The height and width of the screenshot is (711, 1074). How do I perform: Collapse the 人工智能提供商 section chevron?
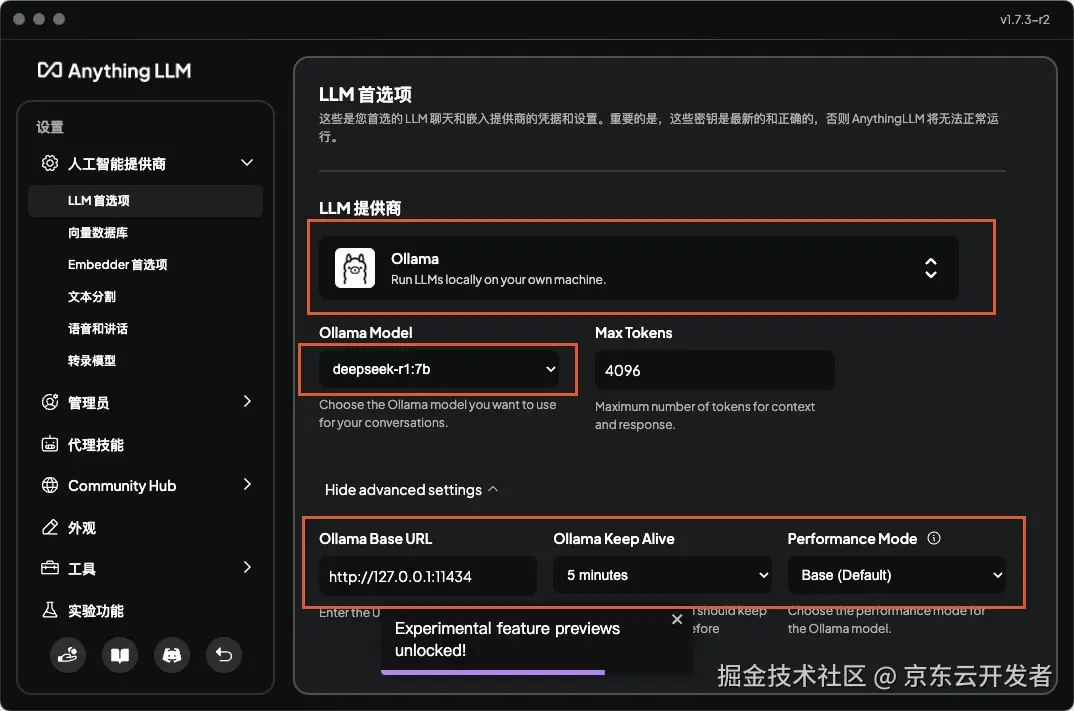point(247,163)
